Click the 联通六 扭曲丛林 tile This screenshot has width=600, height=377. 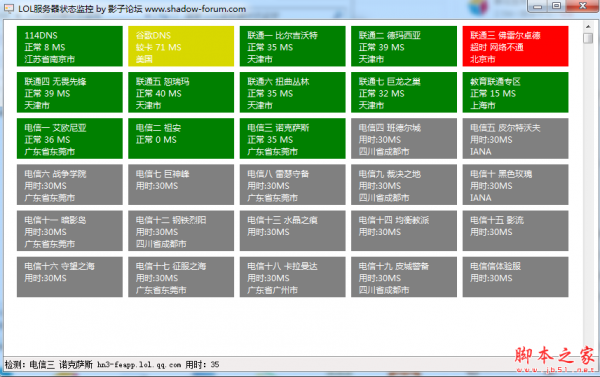click(292, 92)
